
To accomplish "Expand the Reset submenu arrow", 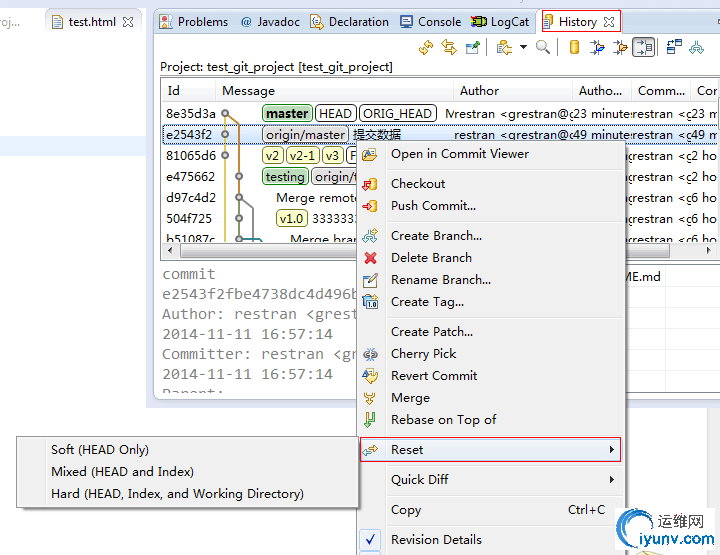I will click(x=612, y=449).
